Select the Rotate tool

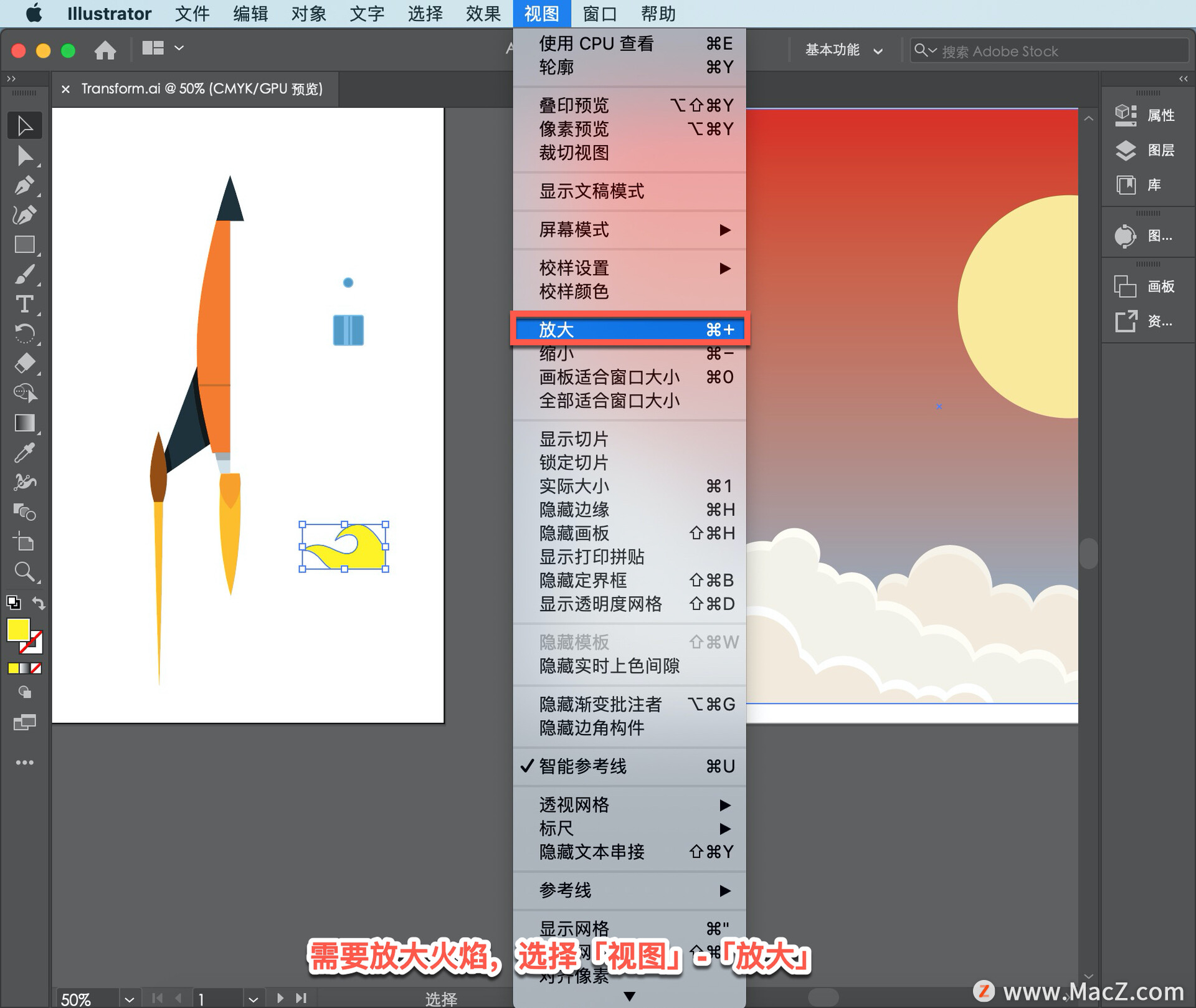(x=25, y=333)
